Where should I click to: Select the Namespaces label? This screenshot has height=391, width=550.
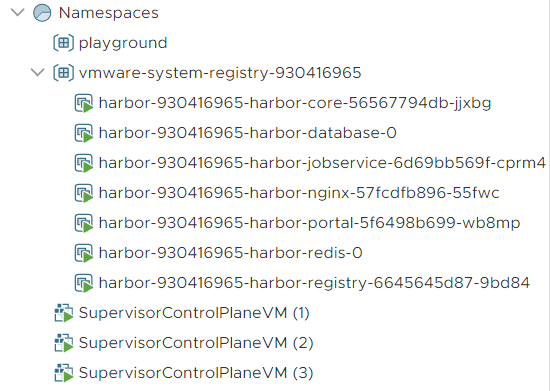(x=109, y=13)
